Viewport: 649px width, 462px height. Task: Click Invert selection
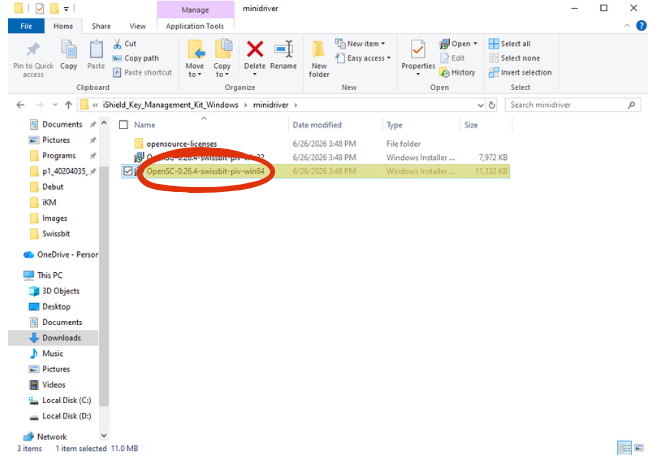pos(520,72)
